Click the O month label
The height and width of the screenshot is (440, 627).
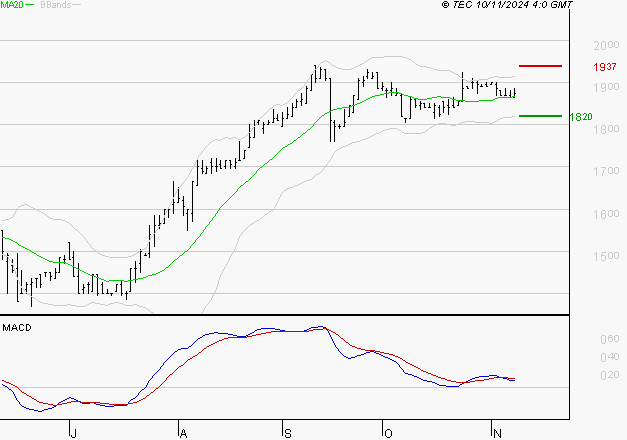coord(388,433)
